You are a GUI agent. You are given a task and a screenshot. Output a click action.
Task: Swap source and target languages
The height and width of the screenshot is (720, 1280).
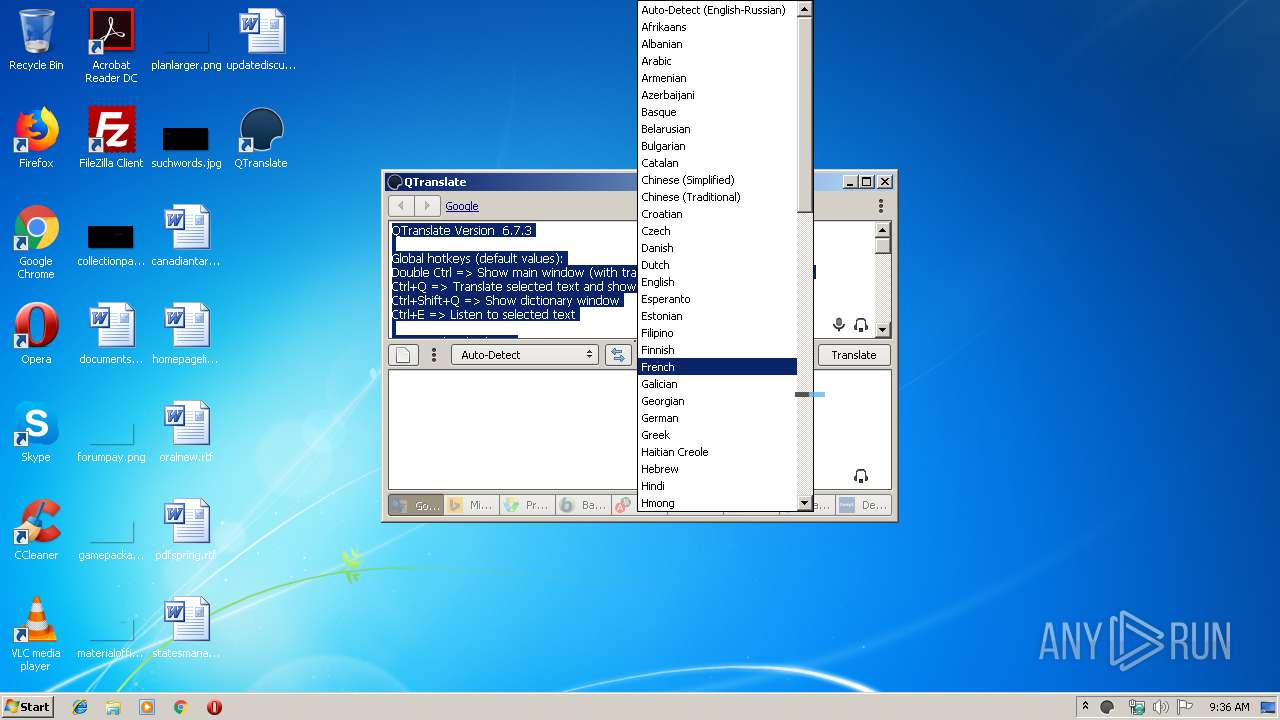(618, 355)
